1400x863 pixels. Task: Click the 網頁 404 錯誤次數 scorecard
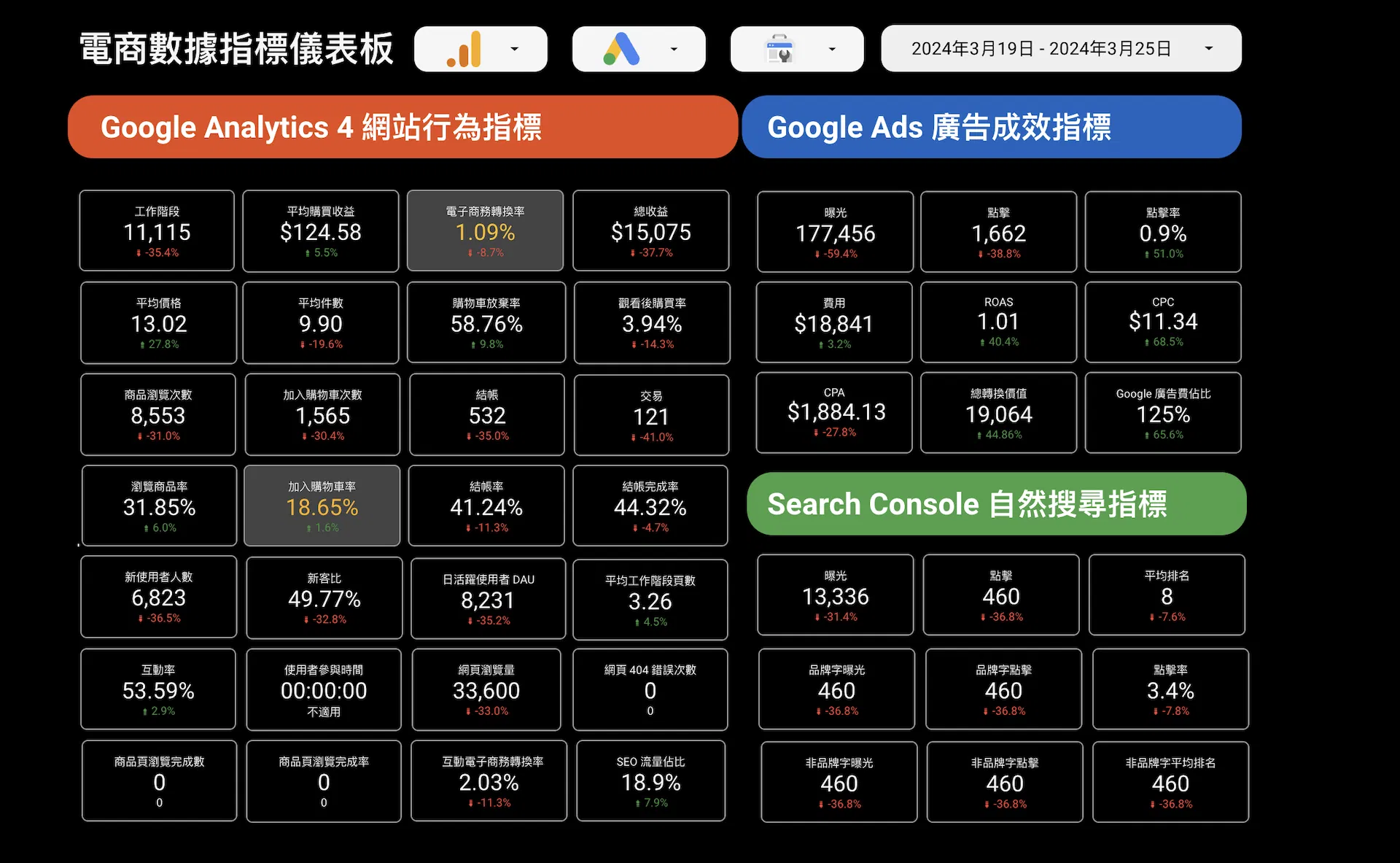pyautogui.click(x=650, y=689)
